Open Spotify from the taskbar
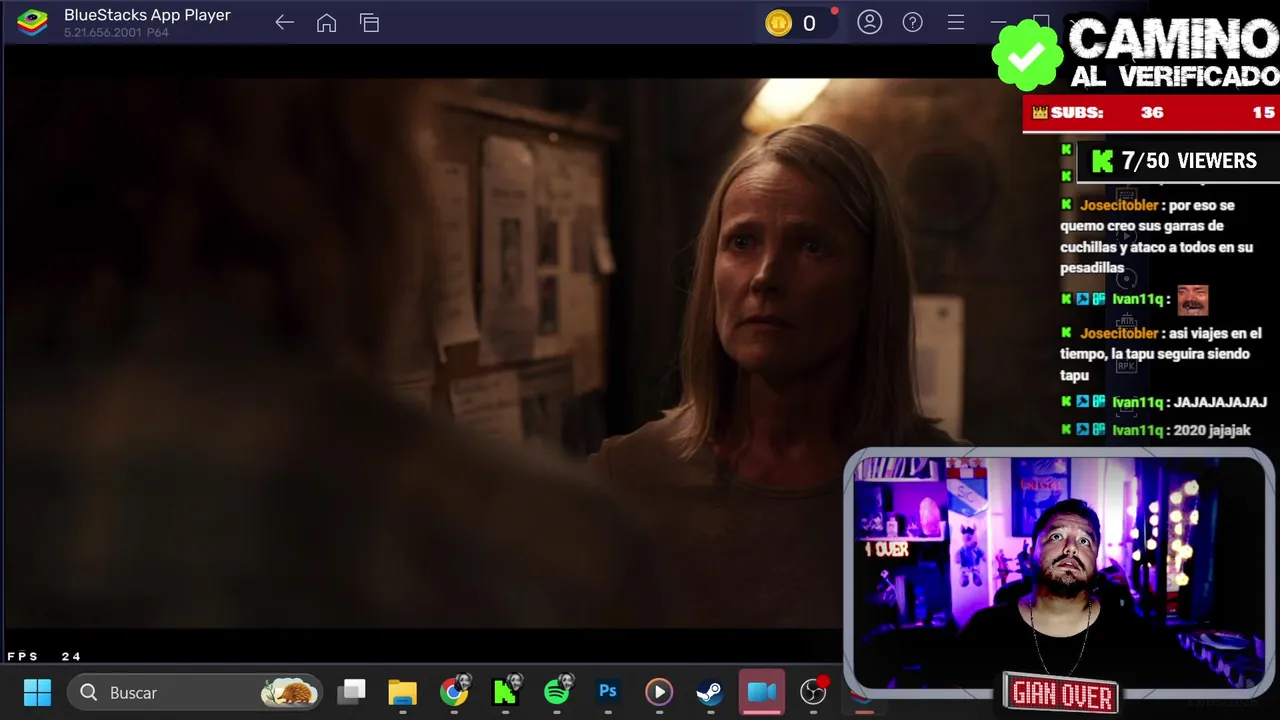This screenshot has width=1280, height=720. coord(557,691)
